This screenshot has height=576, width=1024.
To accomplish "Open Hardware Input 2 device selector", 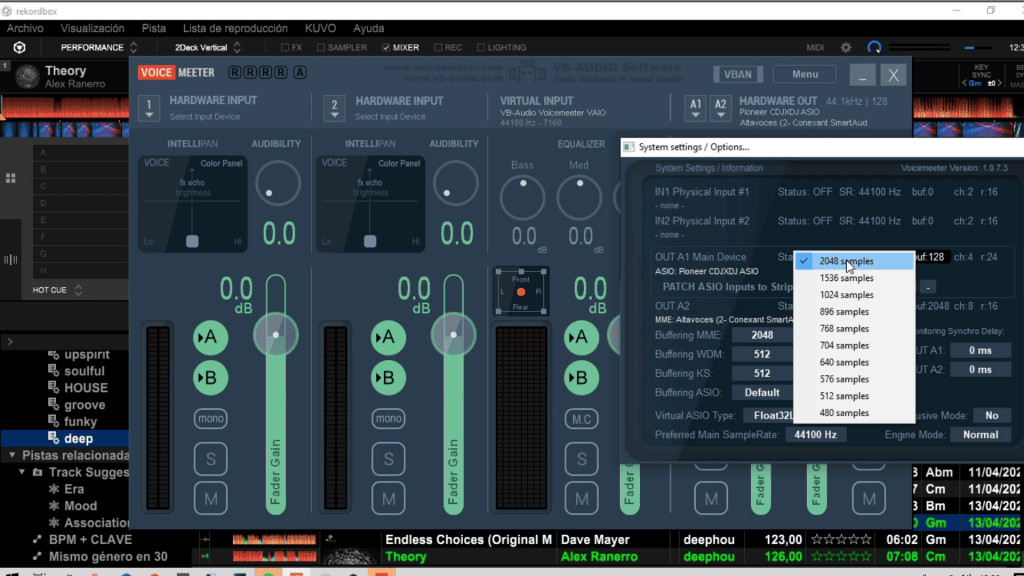I will (334, 108).
